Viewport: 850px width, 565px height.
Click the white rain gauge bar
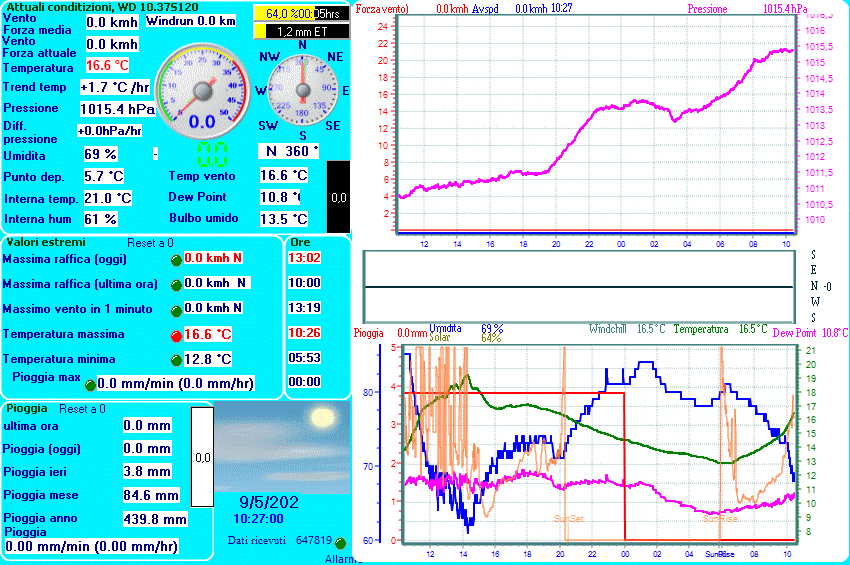click(203, 457)
